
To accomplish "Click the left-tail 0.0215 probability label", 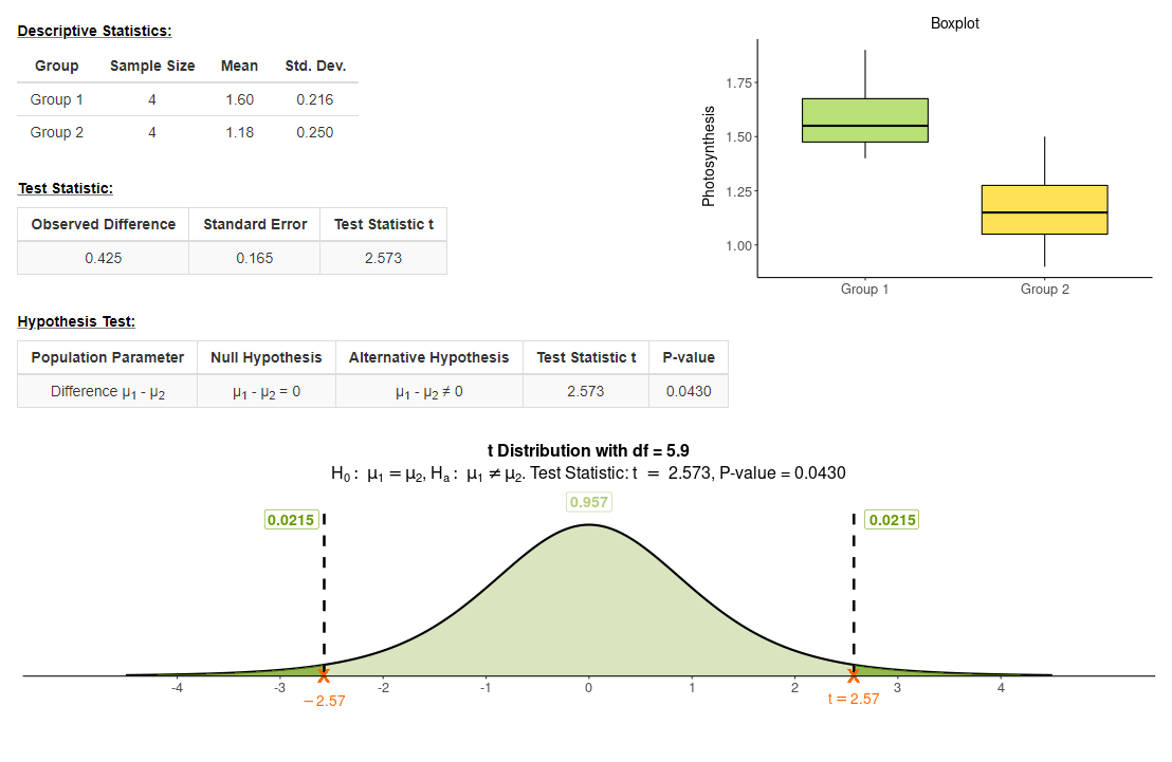I will tap(290, 520).
